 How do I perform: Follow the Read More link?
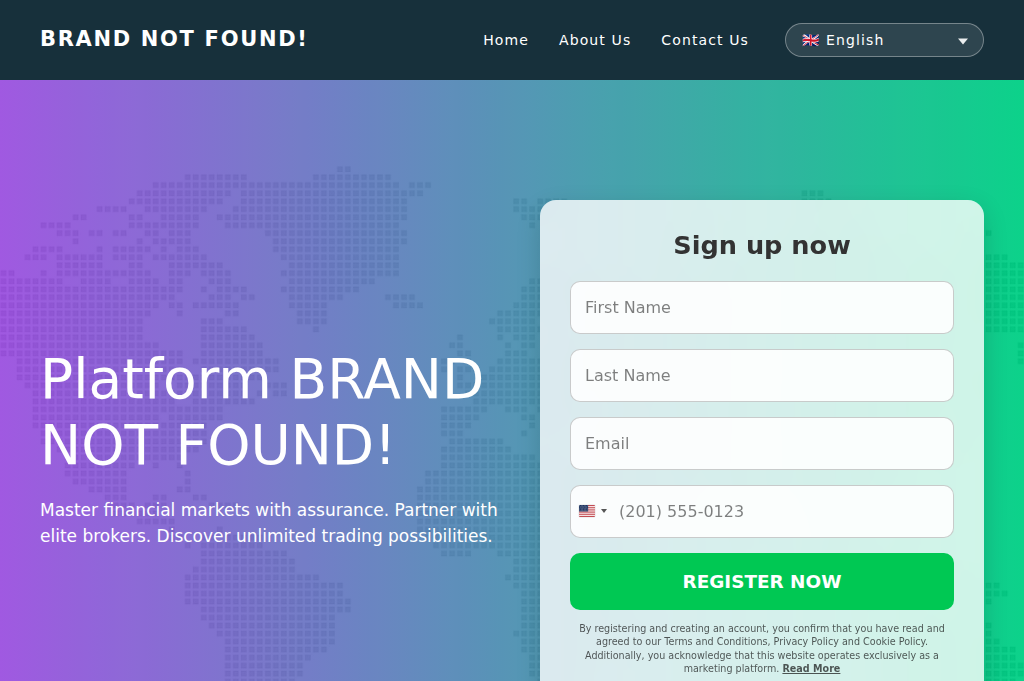click(811, 668)
